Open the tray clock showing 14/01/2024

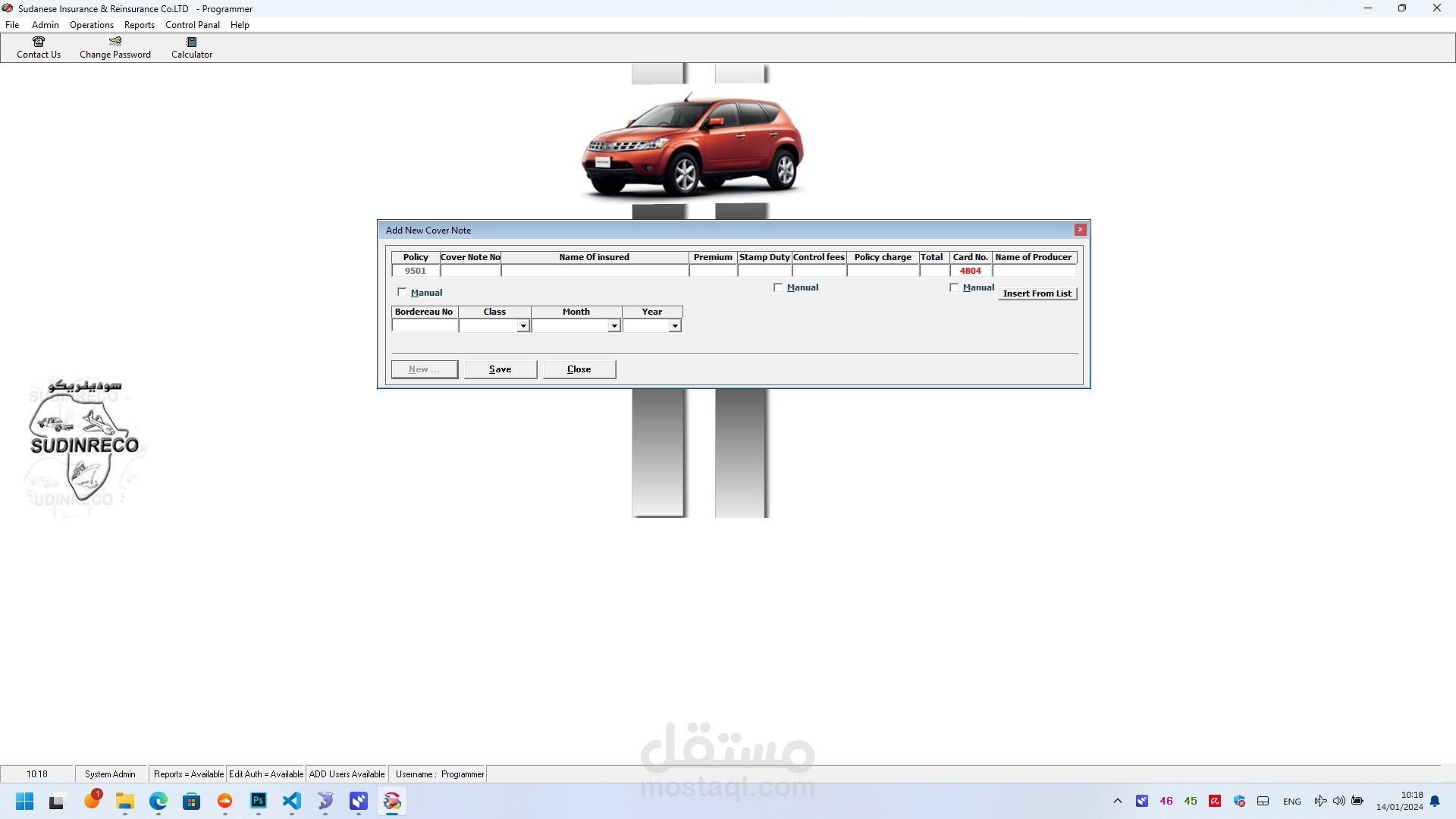(1400, 801)
